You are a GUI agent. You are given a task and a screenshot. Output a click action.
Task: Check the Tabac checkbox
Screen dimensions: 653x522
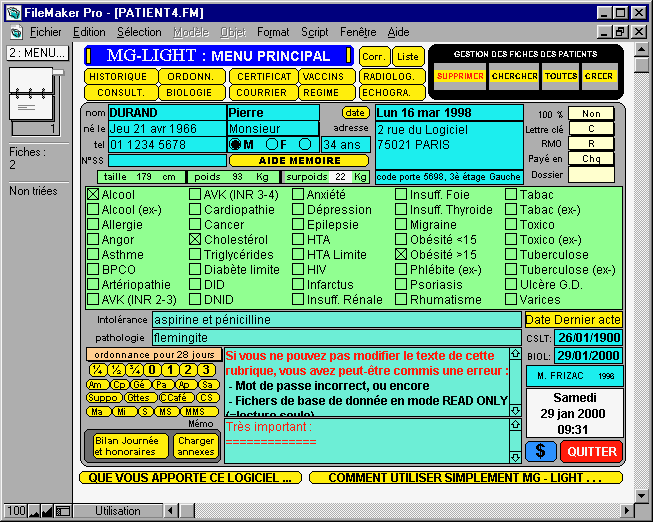tap(511, 195)
